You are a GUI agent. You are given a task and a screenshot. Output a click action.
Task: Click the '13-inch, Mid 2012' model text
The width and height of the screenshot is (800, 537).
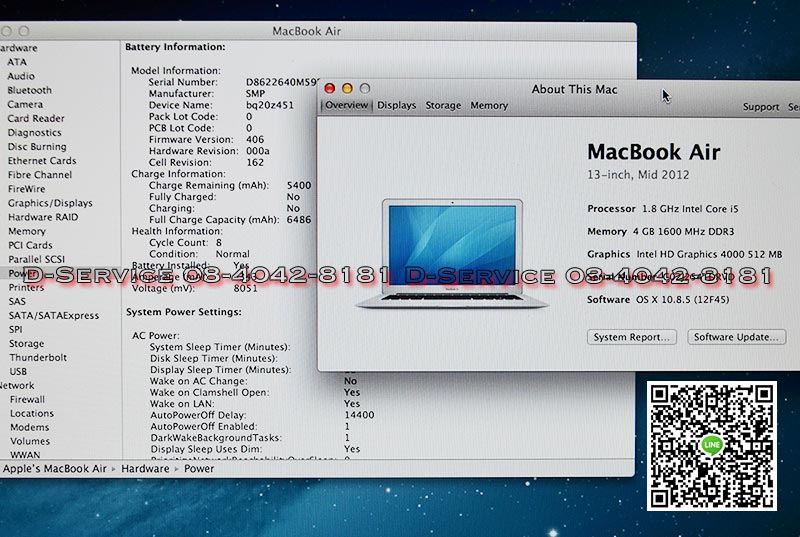(638, 175)
